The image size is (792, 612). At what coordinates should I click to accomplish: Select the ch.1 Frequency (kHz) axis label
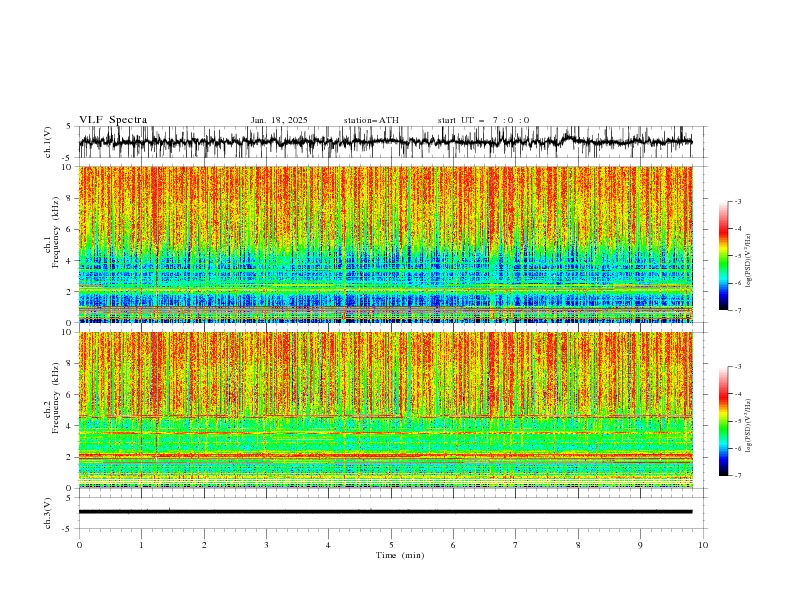[x=52, y=232]
